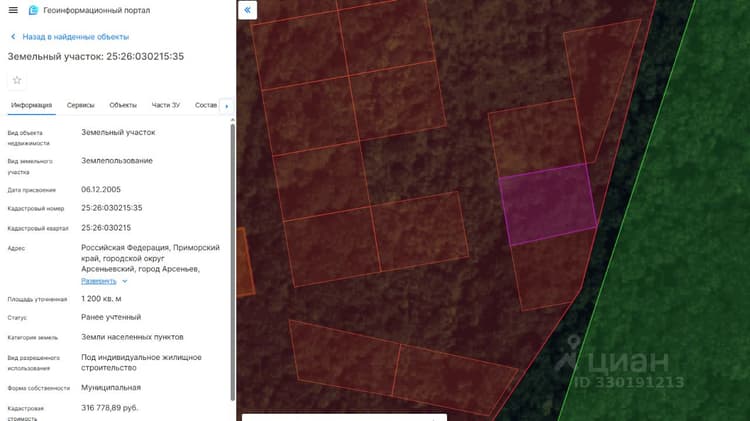
Task: Select the highlighted magenta parcel on map
Action: click(548, 204)
